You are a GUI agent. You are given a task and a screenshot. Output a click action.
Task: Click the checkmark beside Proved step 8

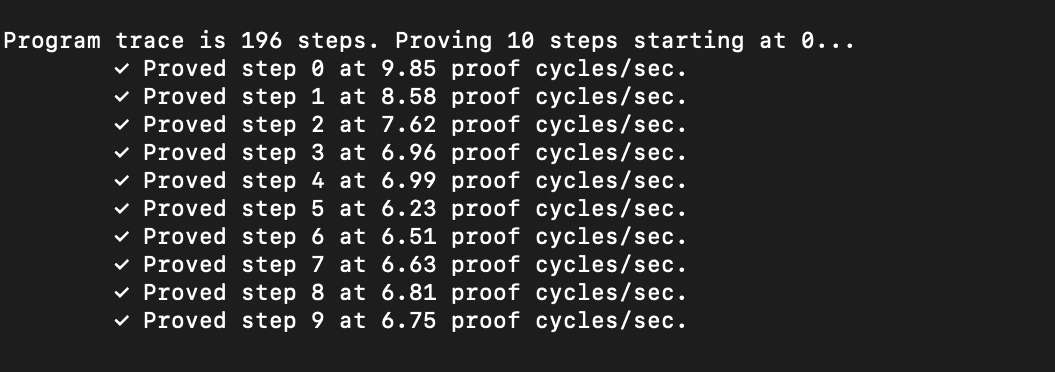(121, 293)
